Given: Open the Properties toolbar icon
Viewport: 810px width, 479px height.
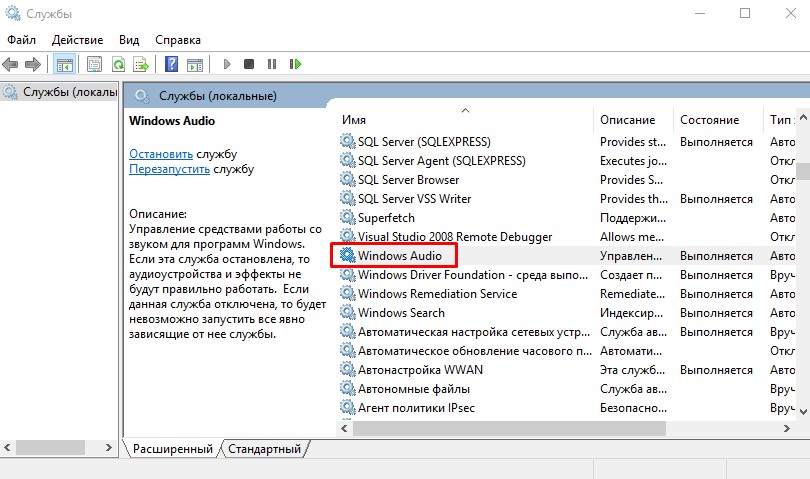Looking at the screenshot, I should [x=94, y=65].
